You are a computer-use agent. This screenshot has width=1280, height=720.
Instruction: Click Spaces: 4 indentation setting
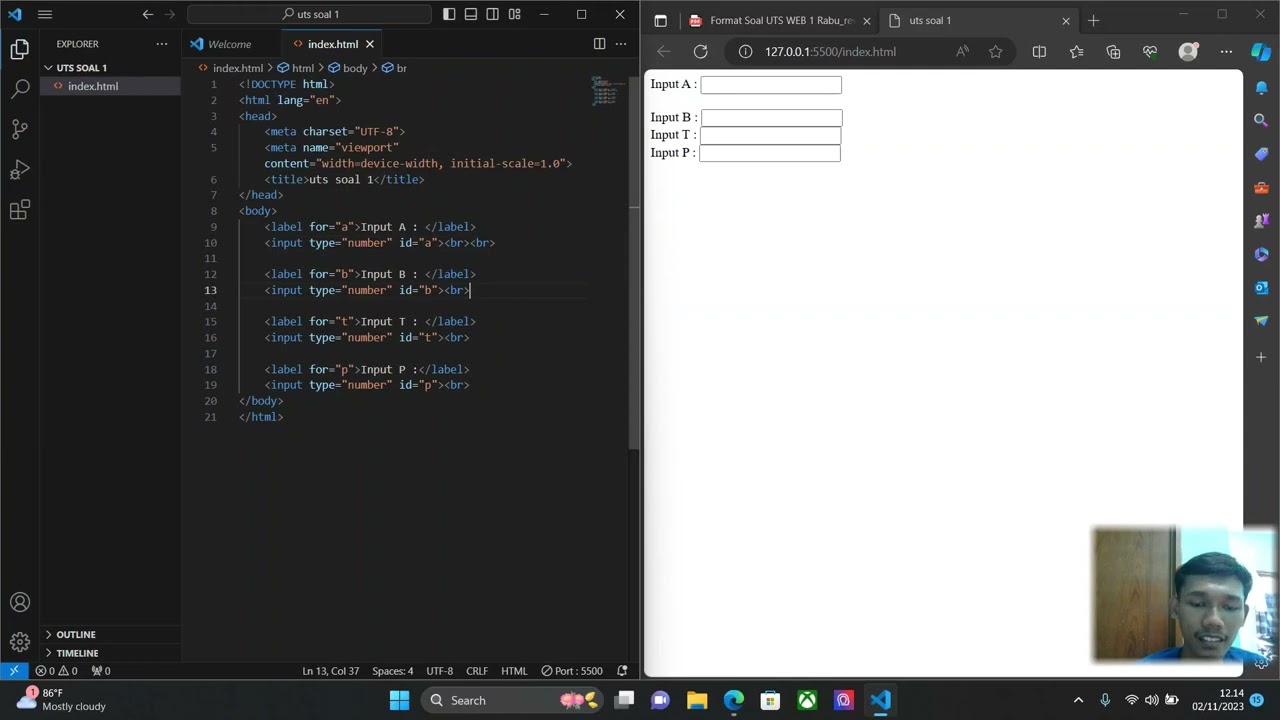click(393, 671)
